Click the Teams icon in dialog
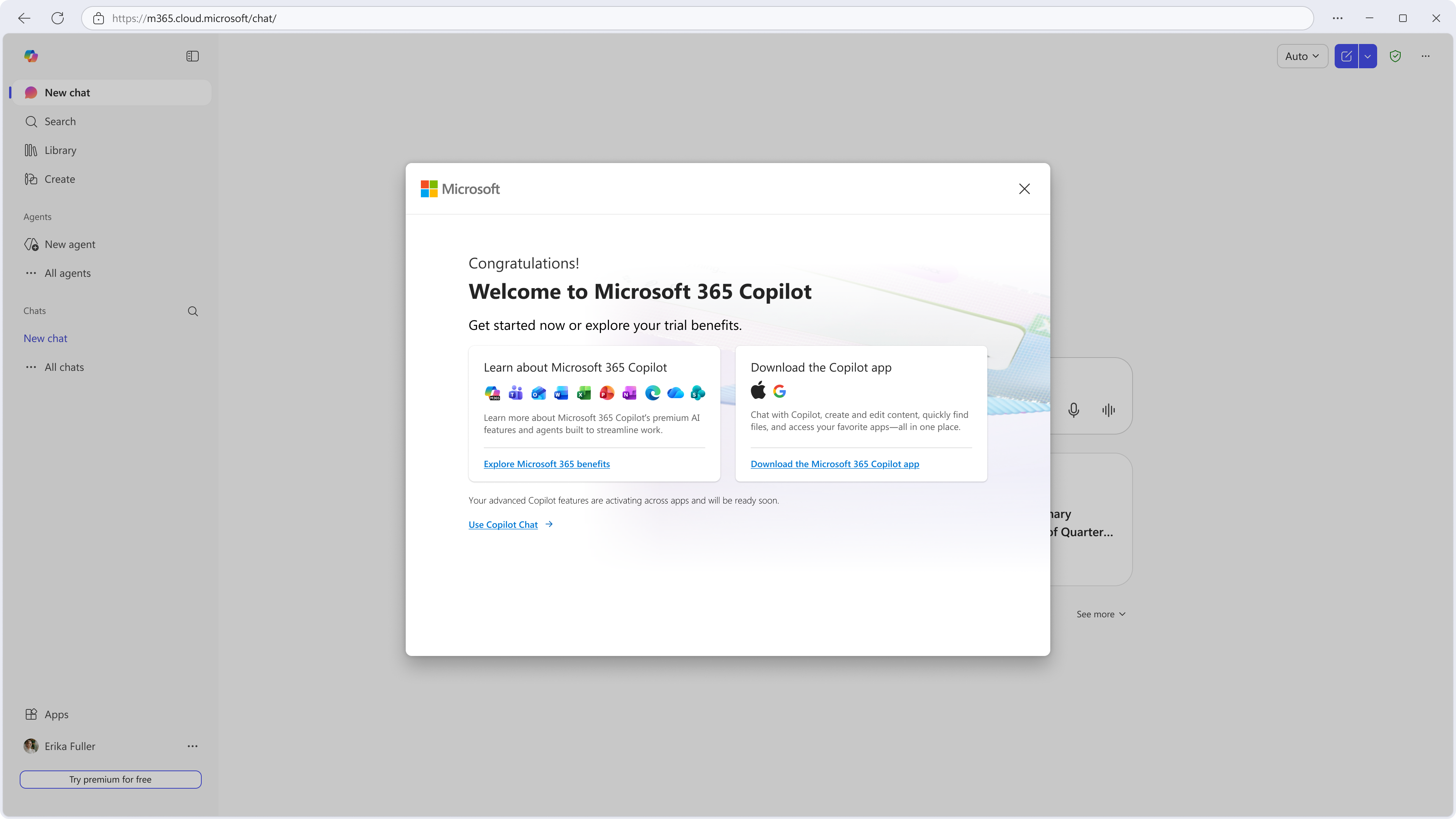The height and width of the screenshot is (819, 1456). (516, 393)
